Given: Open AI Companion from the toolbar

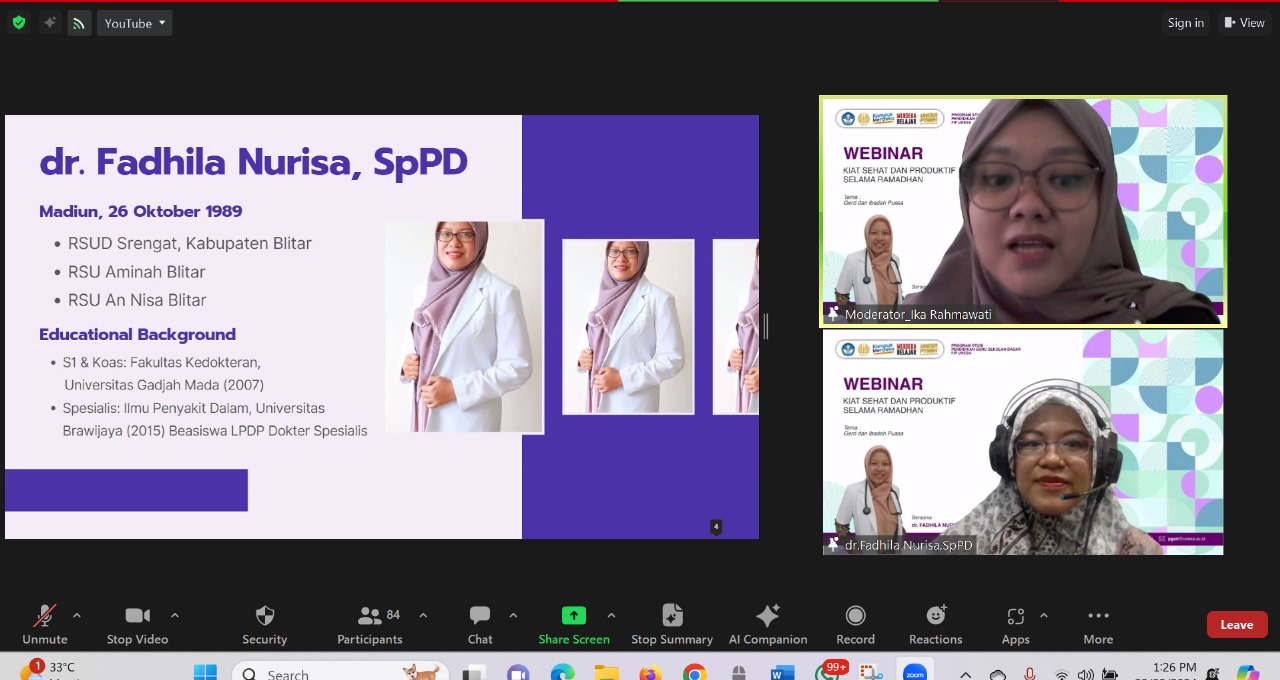Looking at the screenshot, I should tap(768, 626).
